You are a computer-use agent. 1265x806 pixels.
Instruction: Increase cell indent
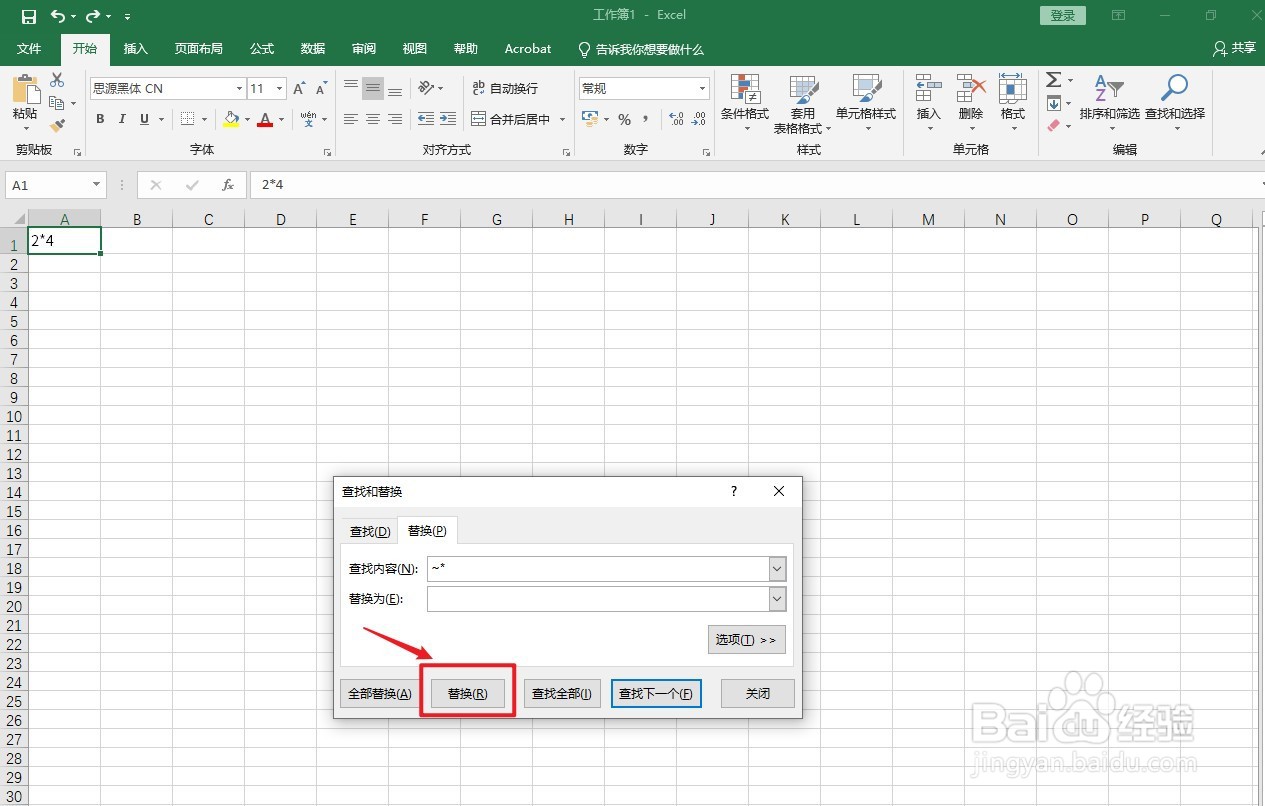pos(449,119)
